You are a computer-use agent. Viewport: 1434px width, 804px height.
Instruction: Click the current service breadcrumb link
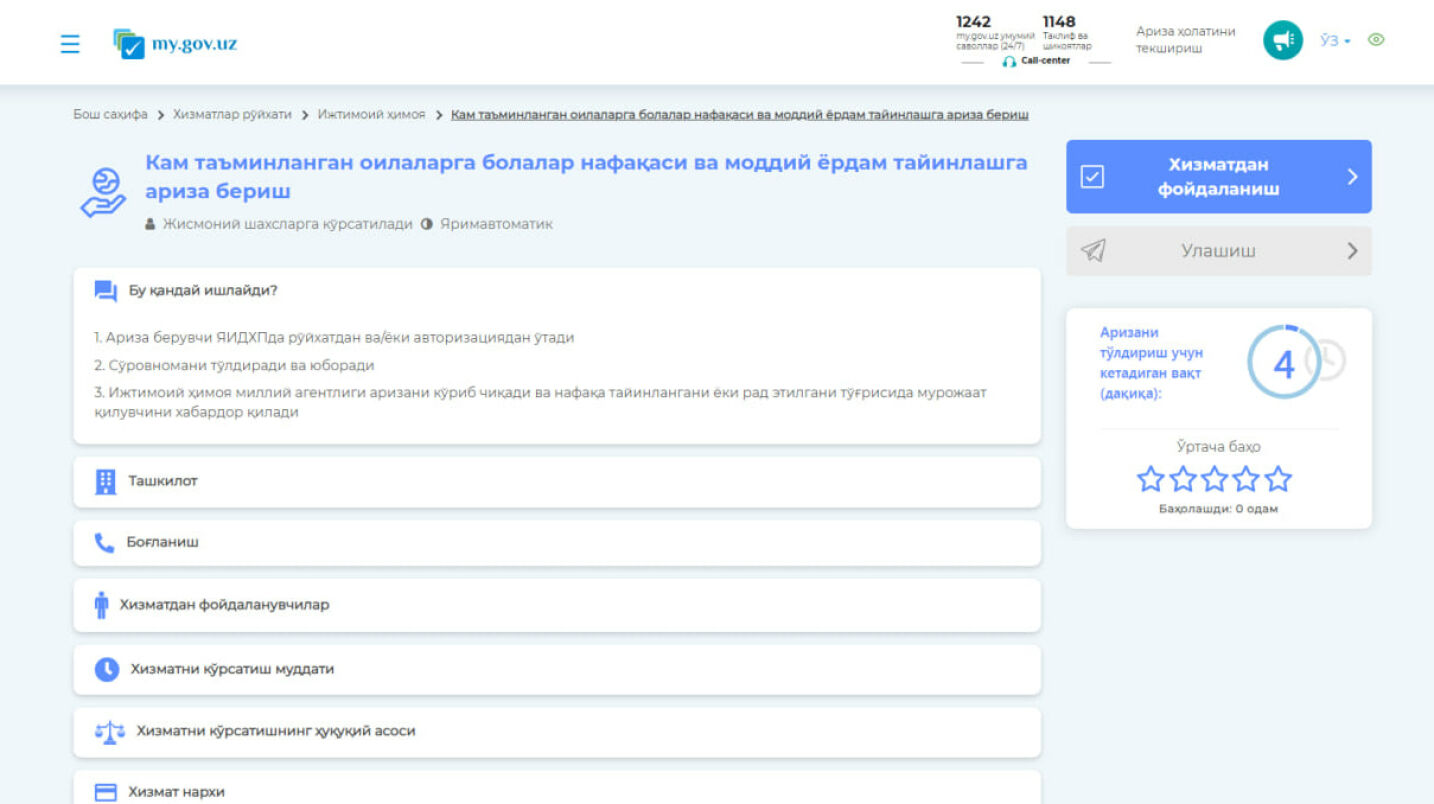pos(740,114)
